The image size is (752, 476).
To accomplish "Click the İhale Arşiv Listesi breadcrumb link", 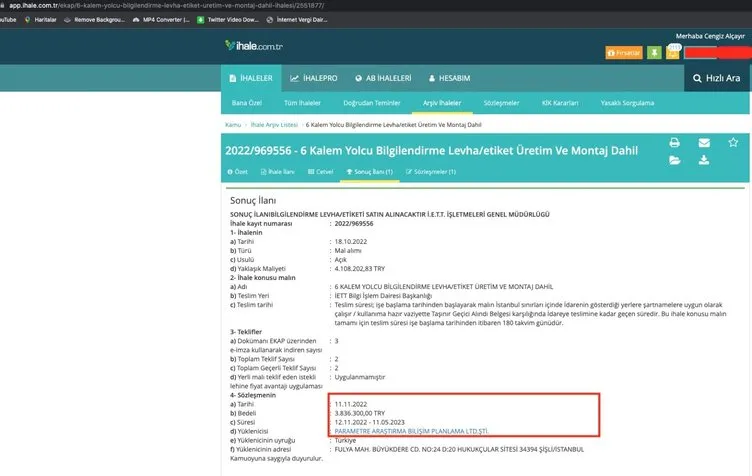I will click(273, 125).
